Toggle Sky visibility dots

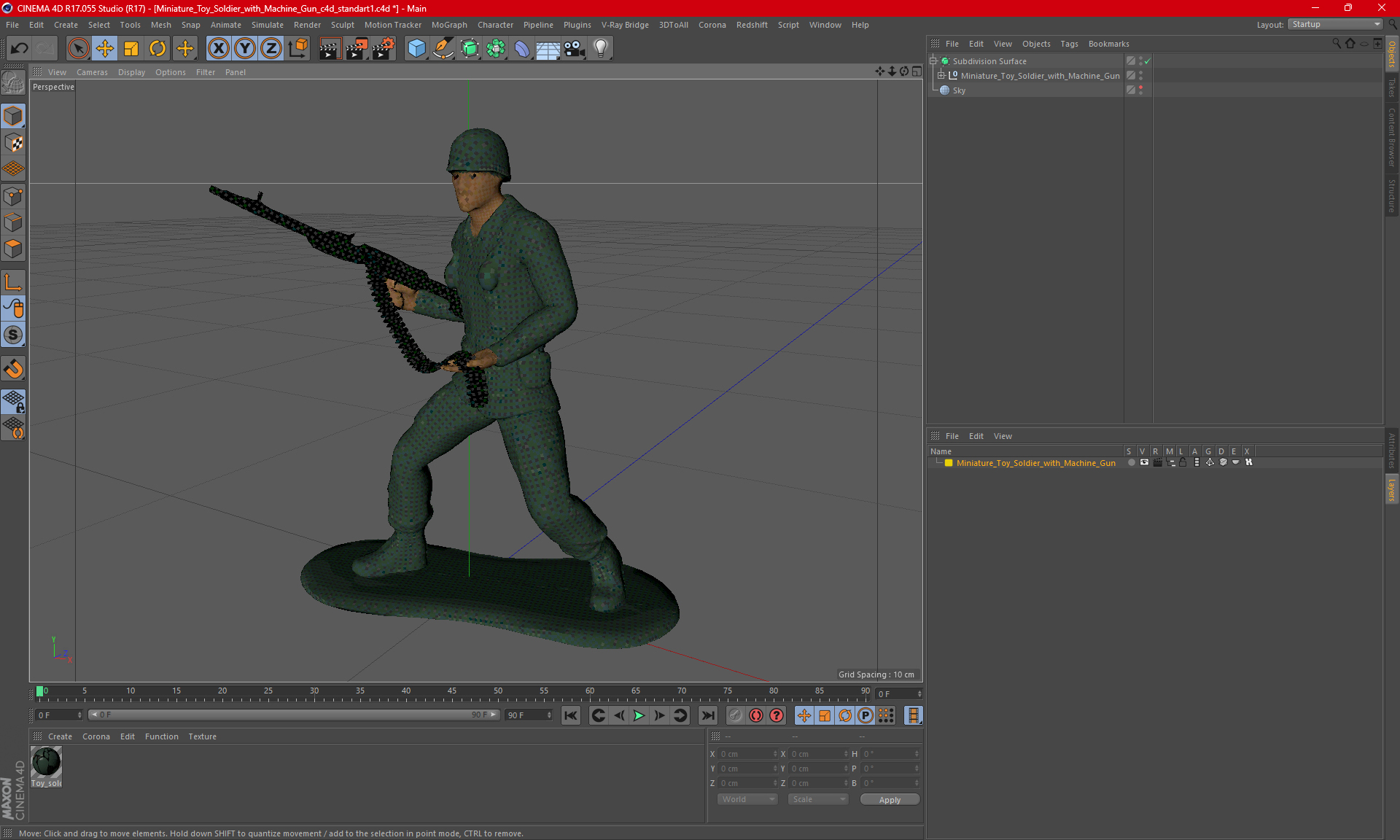click(x=1140, y=90)
